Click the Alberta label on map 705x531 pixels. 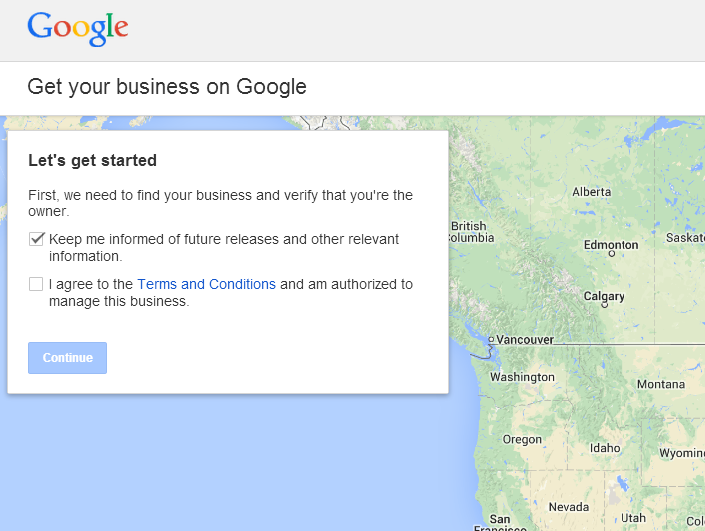click(x=592, y=192)
